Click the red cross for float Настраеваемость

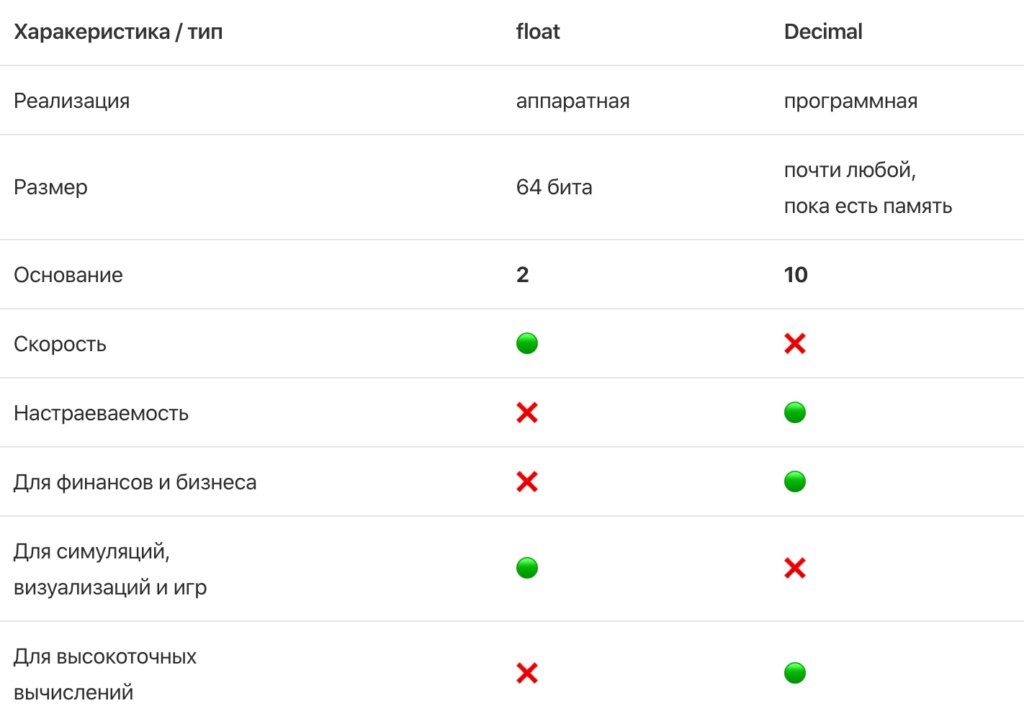527,413
